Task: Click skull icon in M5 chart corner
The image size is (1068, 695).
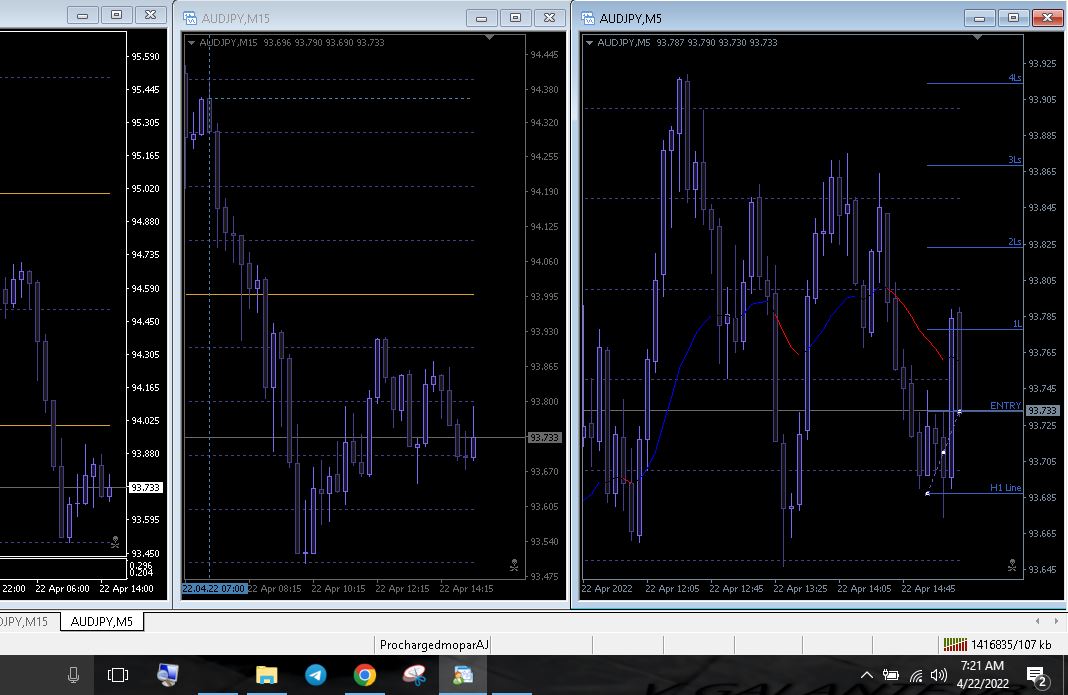Action: click(1012, 565)
